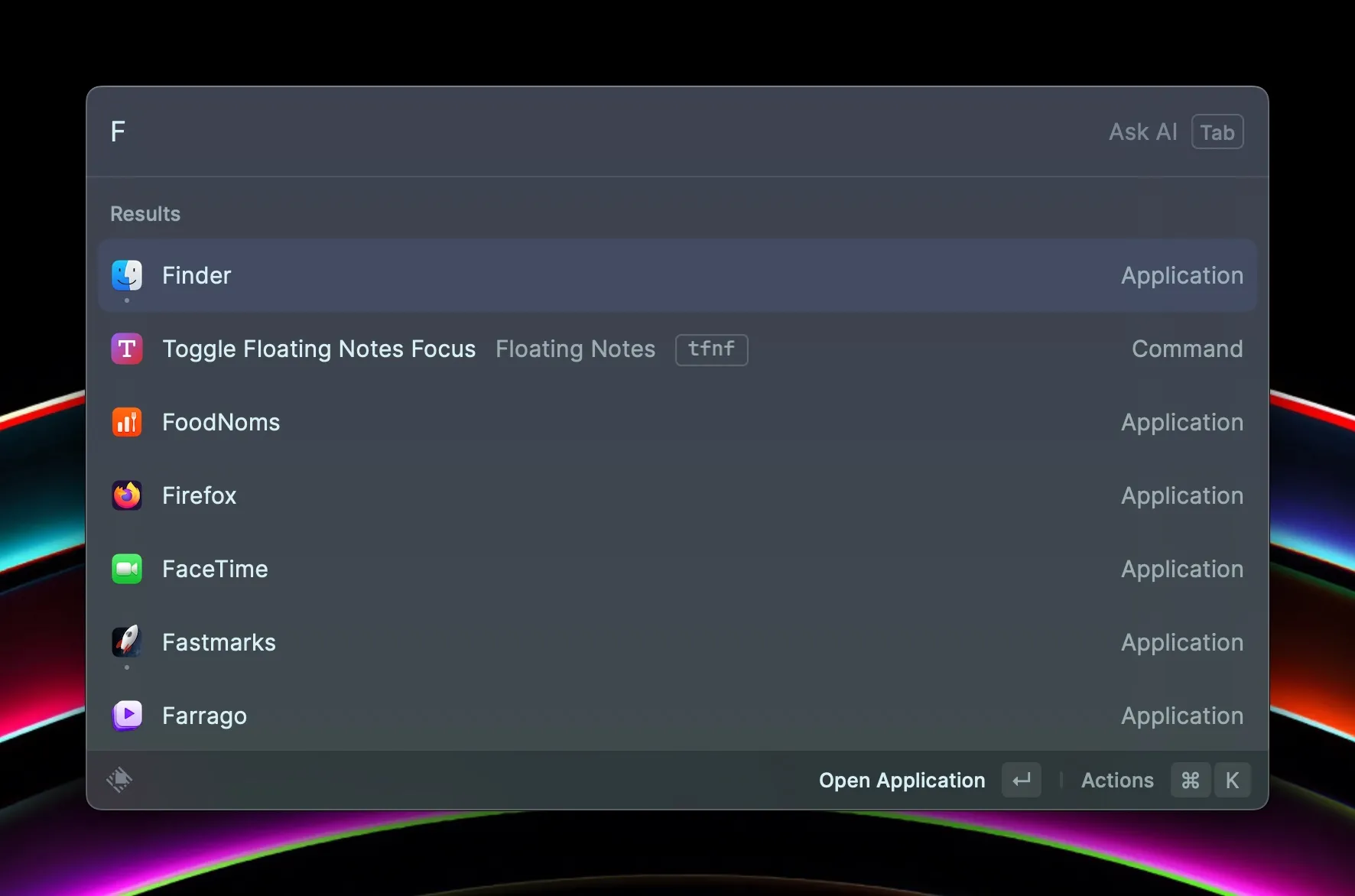
Task: Click the Firefox browser icon
Action: click(127, 496)
